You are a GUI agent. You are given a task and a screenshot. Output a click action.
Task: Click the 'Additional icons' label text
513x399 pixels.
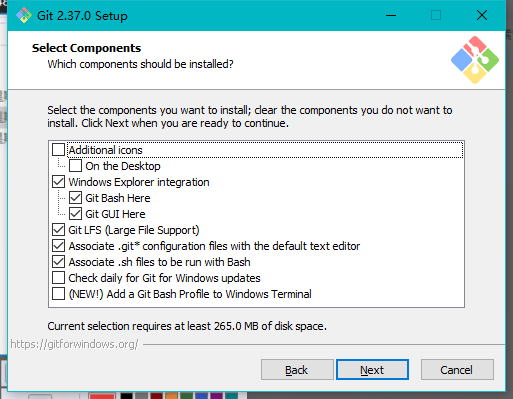pos(105,150)
